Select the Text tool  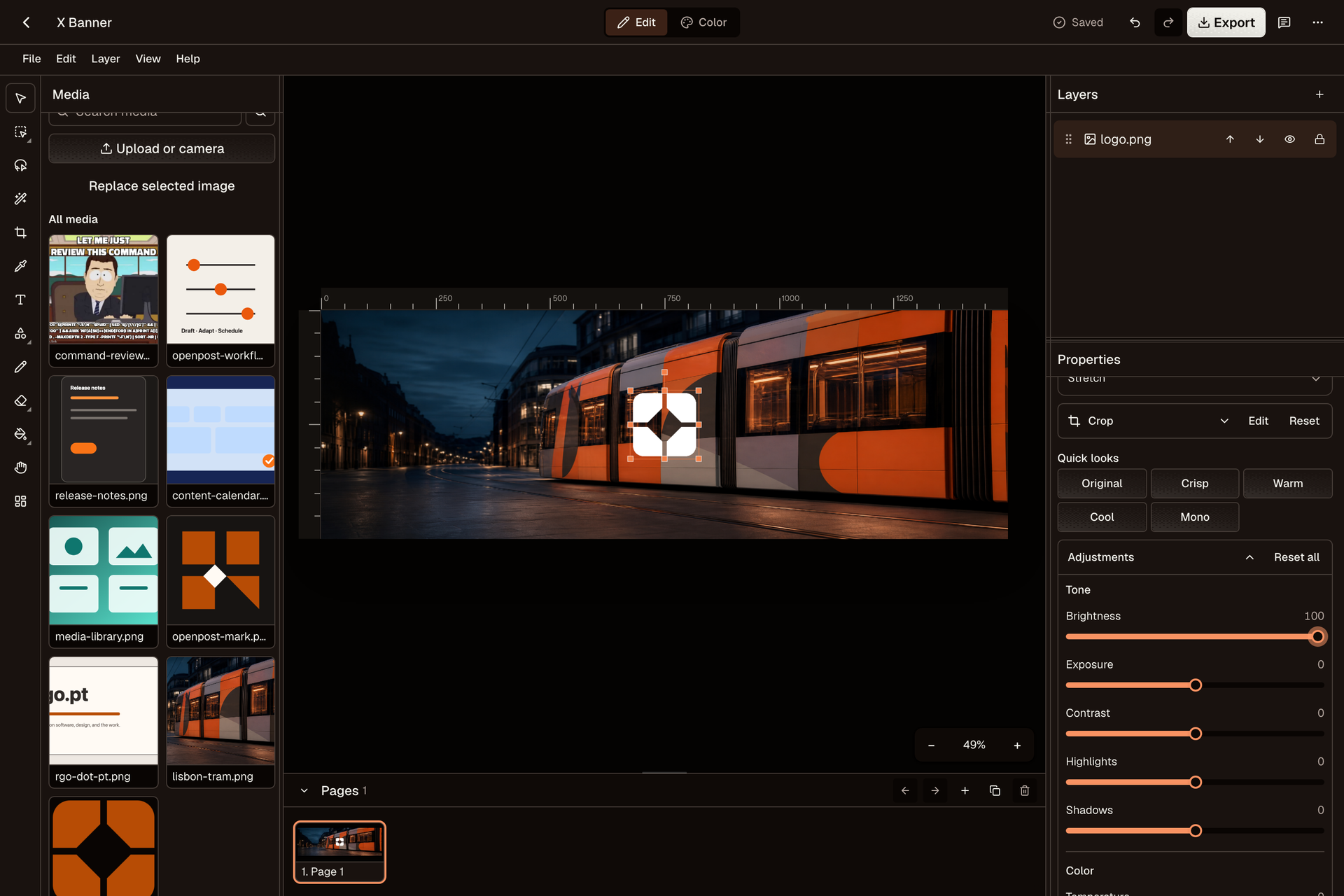point(20,300)
